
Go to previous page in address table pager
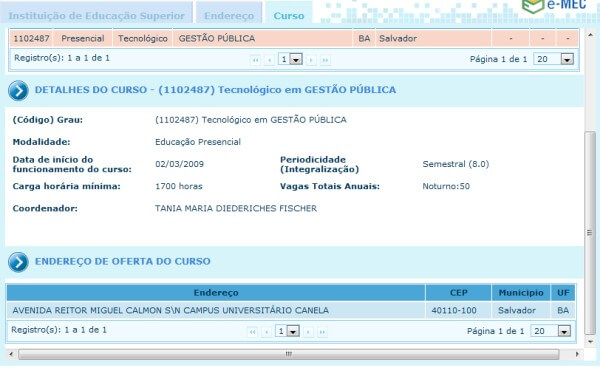266,332
